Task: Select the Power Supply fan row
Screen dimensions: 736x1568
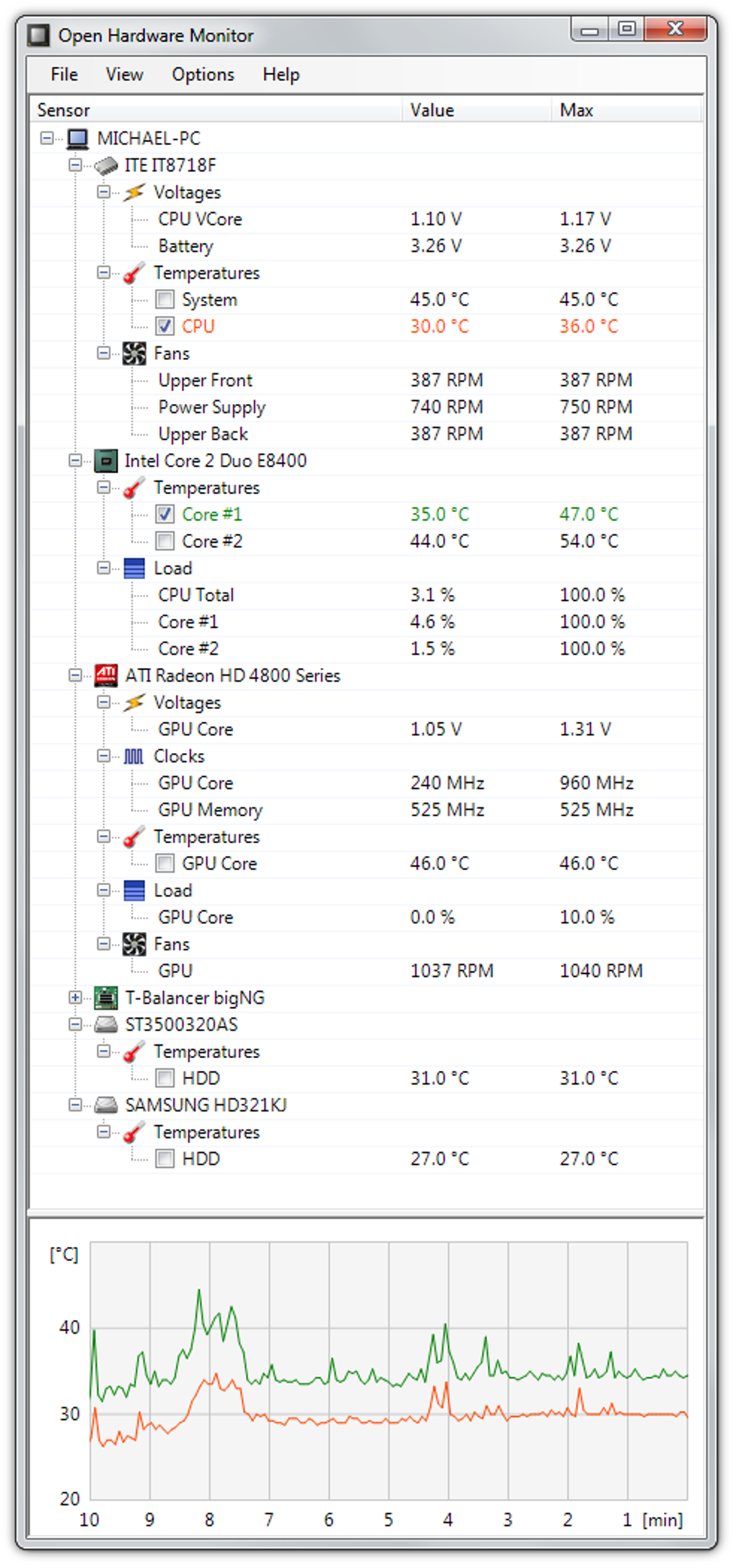Action: click(x=212, y=408)
